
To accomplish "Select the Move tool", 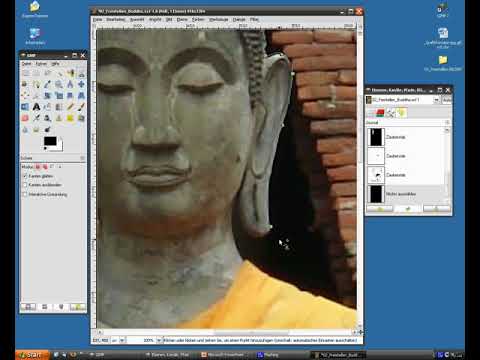I will pyautogui.click(x=81, y=84).
